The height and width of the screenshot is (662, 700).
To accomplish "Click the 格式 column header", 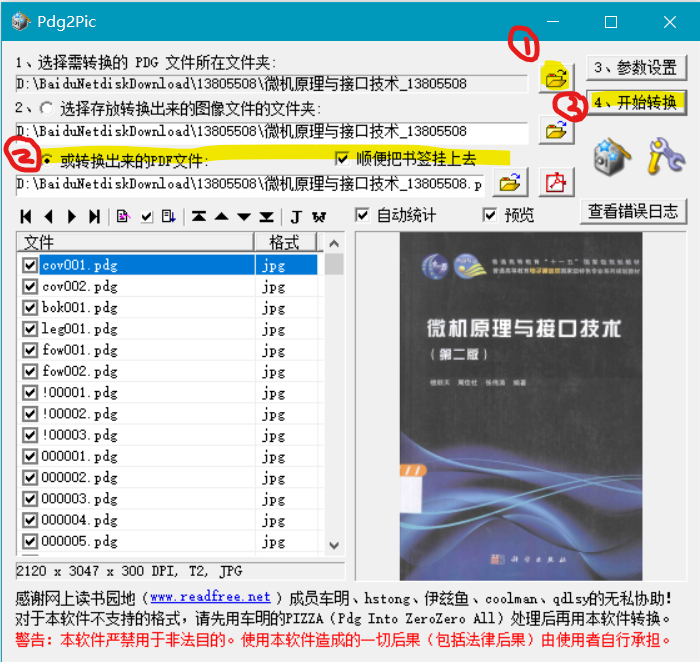I will [285, 242].
